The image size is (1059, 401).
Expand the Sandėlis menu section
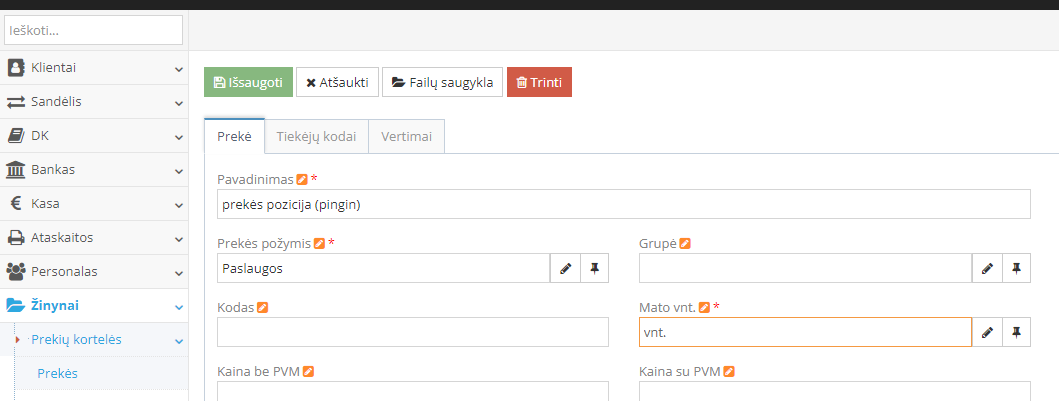94,102
